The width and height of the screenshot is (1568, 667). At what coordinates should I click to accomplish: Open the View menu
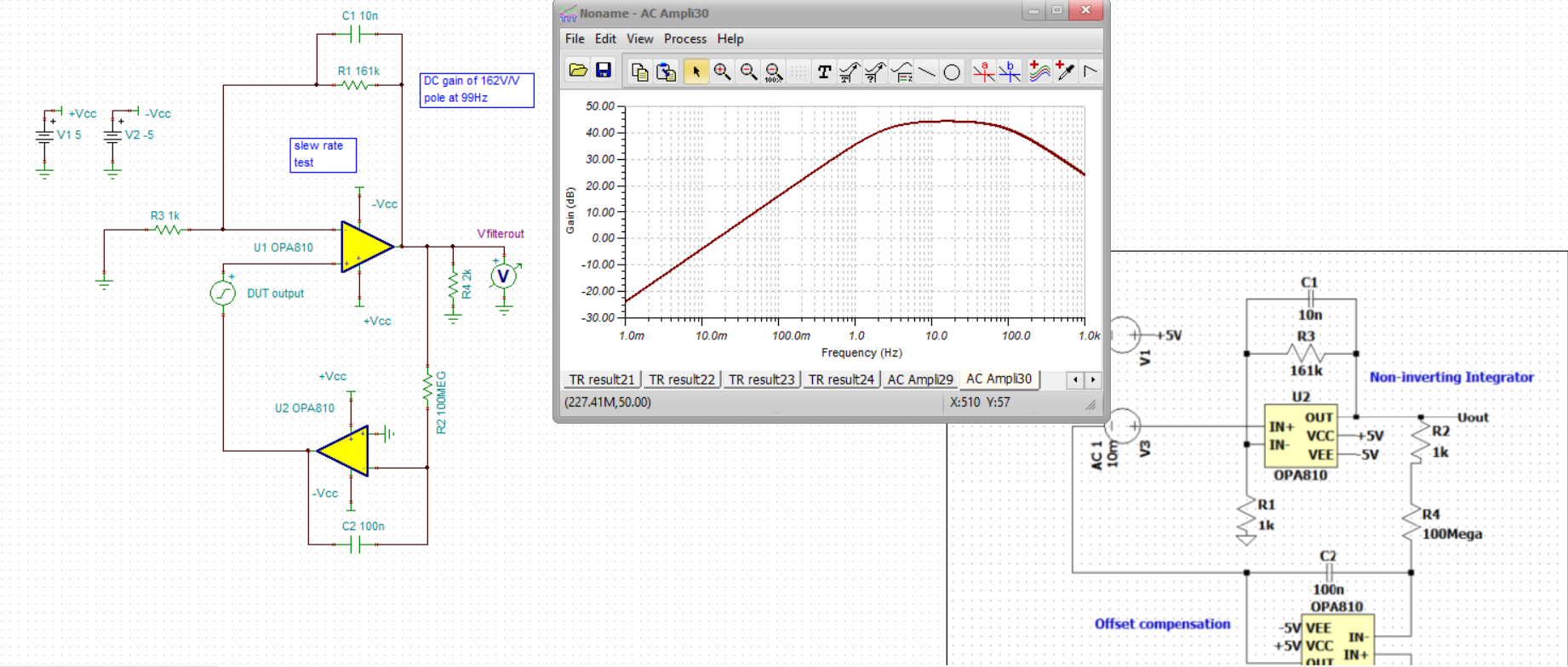click(x=640, y=39)
